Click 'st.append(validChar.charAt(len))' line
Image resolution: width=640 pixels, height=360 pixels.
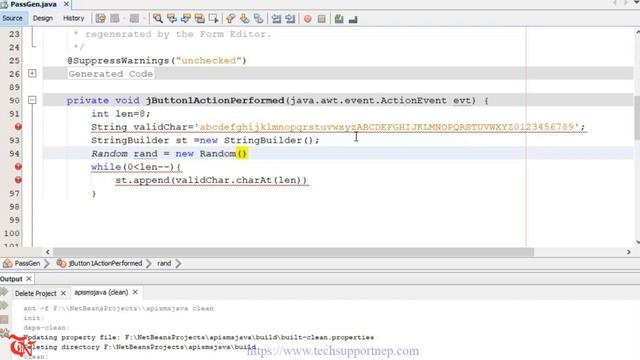click(x=211, y=180)
